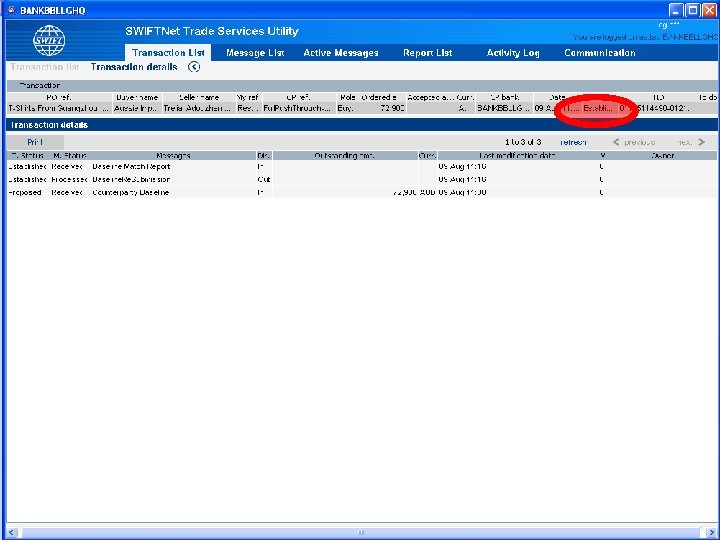The image size is (720, 540).
Task: Click the Java icon in title bar
Action: pyautogui.click(x=11, y=10)
